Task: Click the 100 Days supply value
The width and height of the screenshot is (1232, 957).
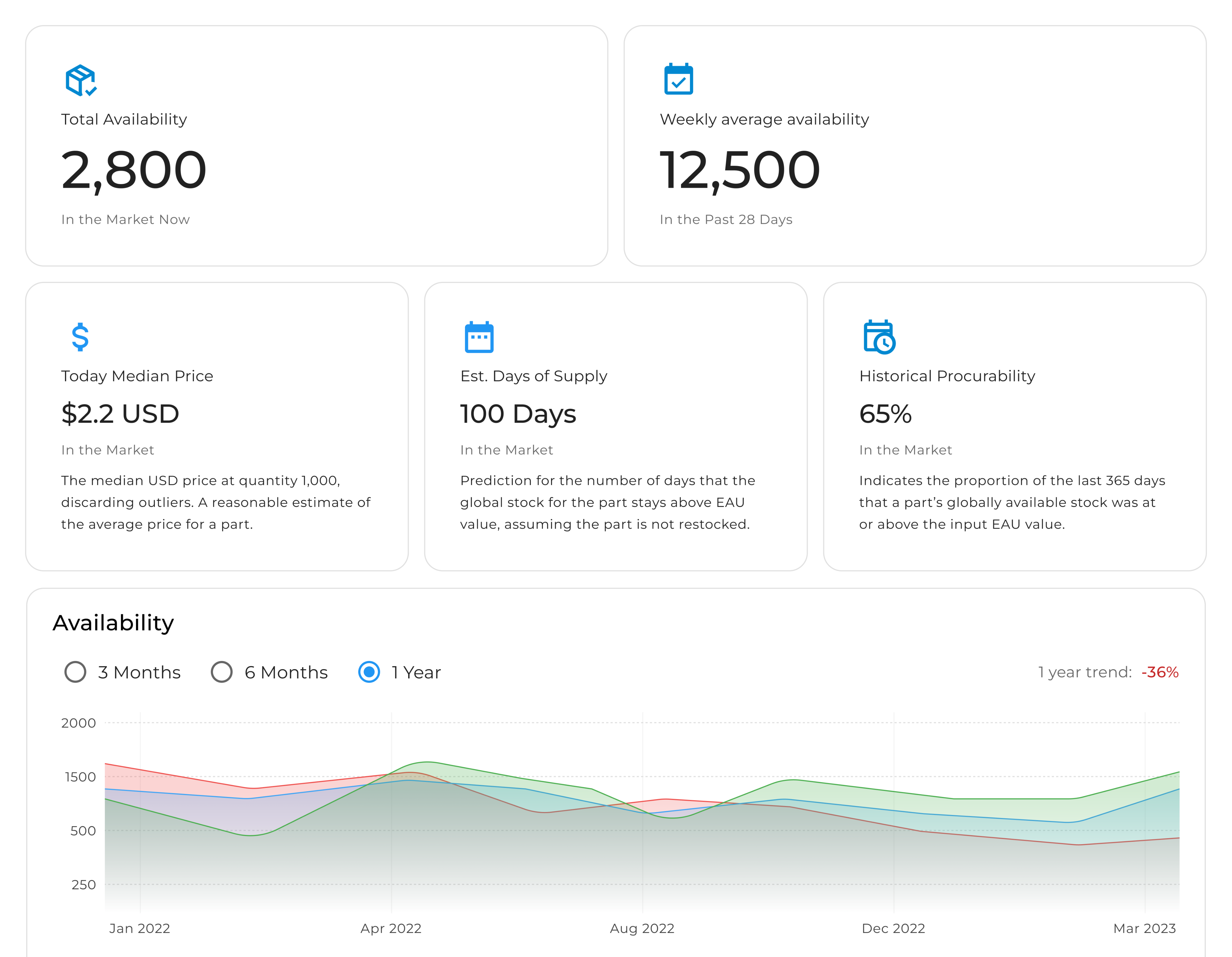Action: tap(518, 414)
